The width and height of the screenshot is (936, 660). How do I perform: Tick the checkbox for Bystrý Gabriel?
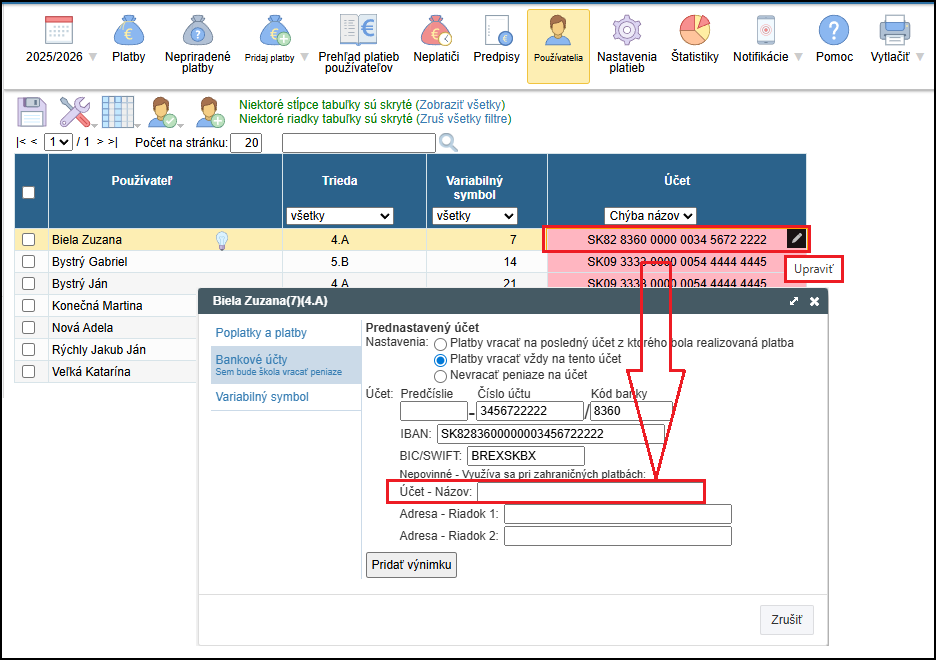coord(29,262)
